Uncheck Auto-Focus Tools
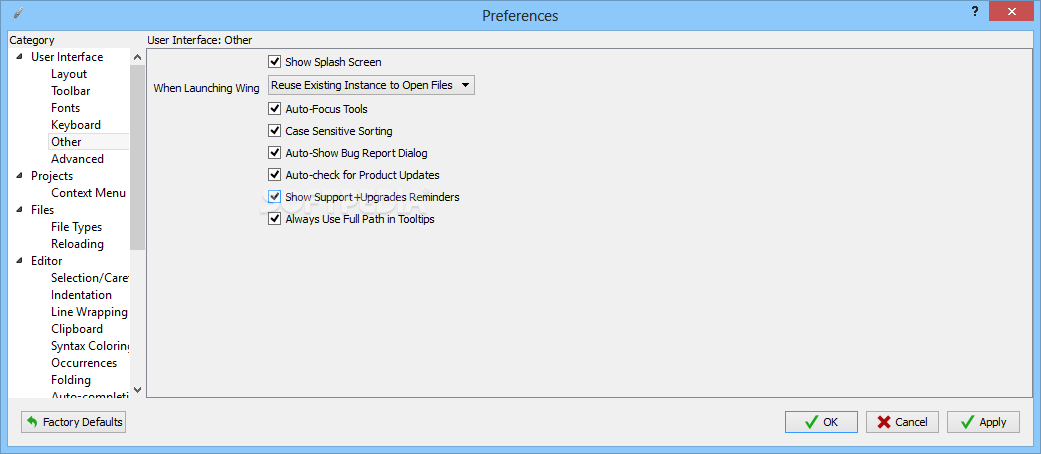1041x454 pixels. click(275, 109)
